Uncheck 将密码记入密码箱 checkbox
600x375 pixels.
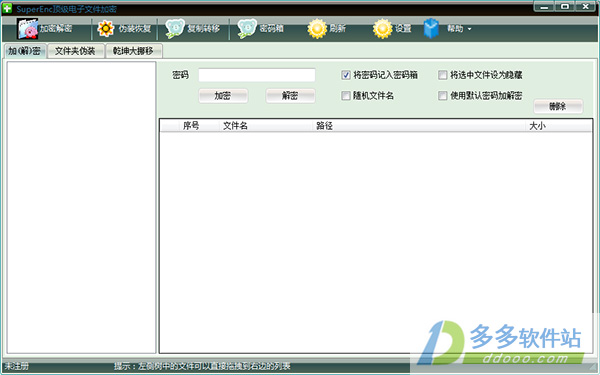(346, 75)
